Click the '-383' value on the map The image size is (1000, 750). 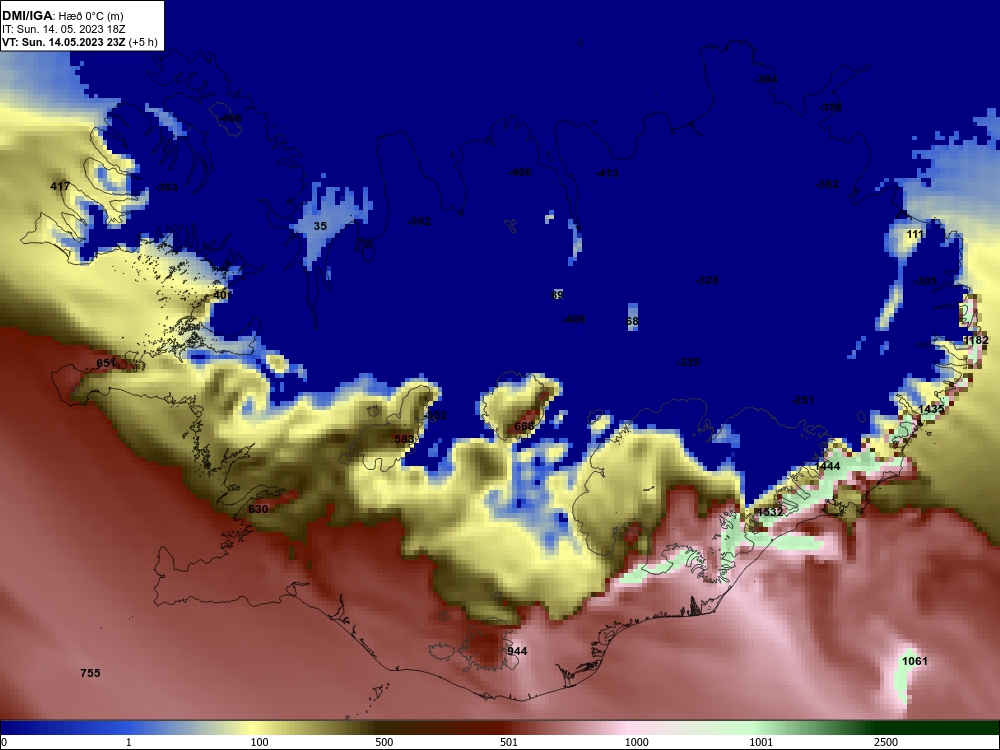[x=166, y=187]
